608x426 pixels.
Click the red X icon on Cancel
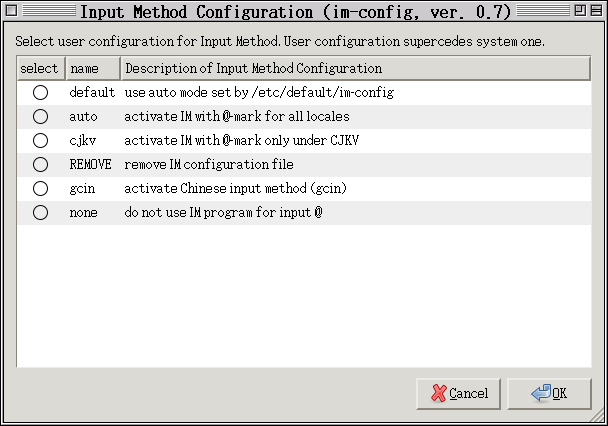[x=437, y=393]
